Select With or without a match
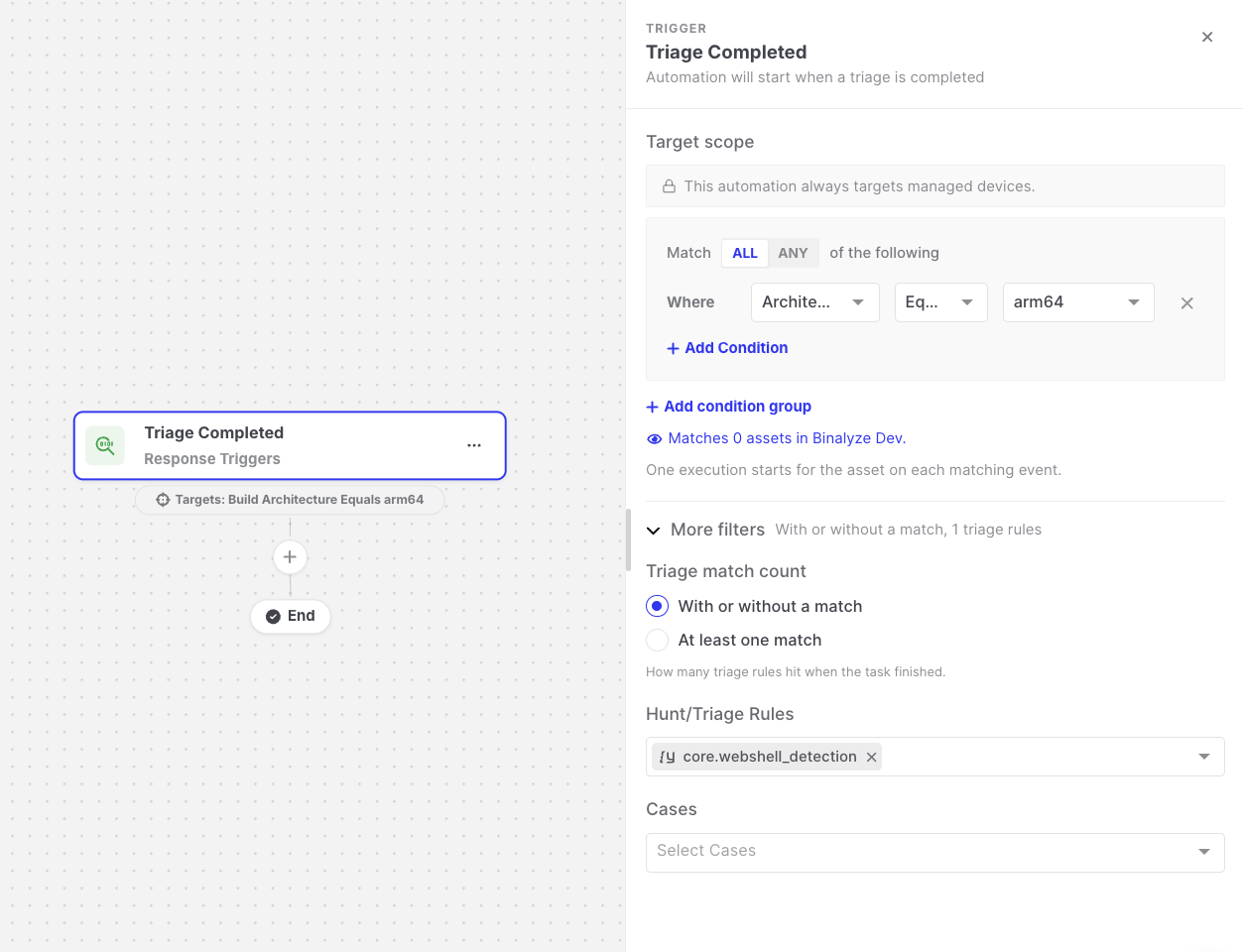 click(657, 606)
